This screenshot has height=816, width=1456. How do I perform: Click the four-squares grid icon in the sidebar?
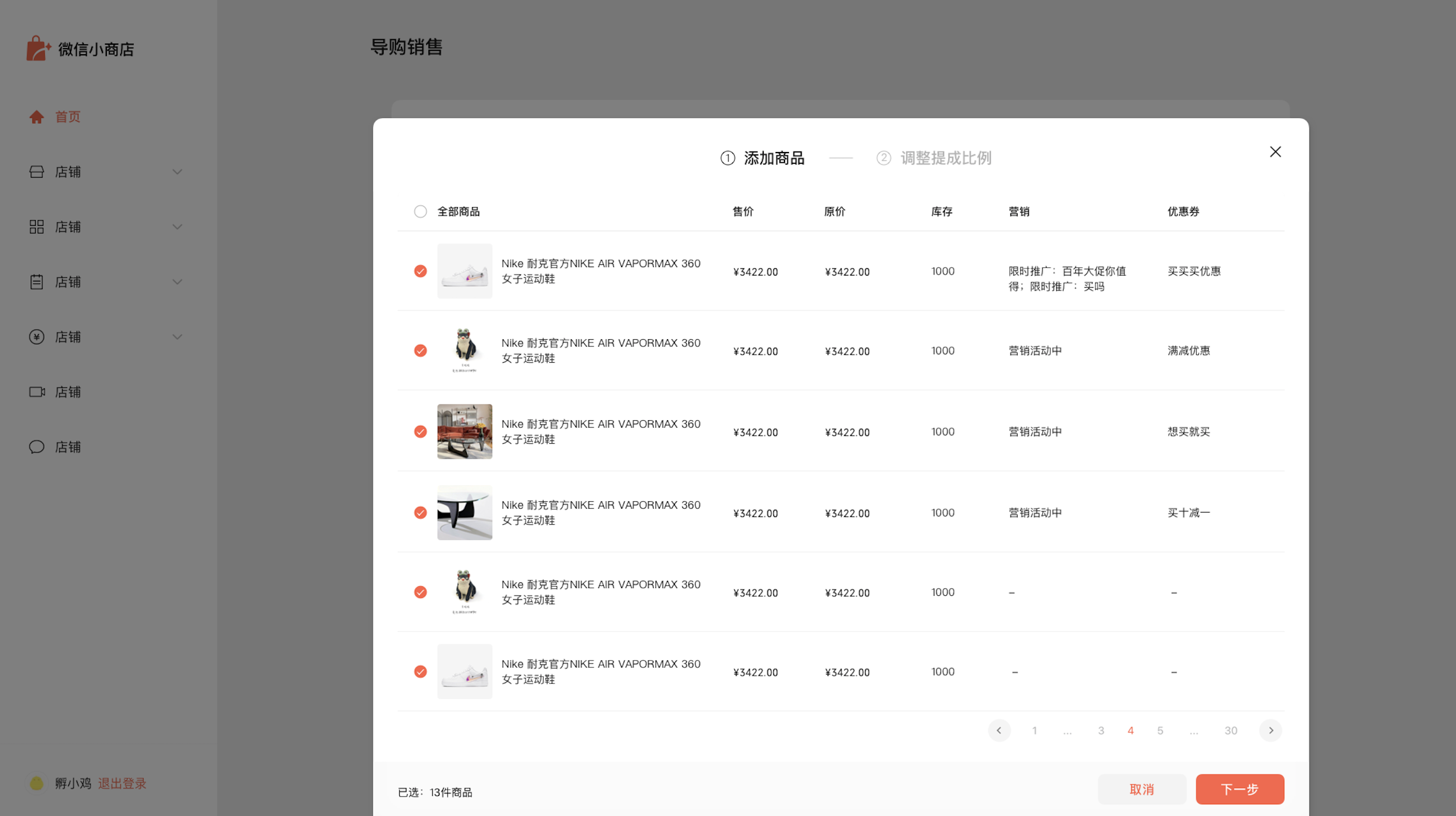pyautogui.click(x=37, y=226)
